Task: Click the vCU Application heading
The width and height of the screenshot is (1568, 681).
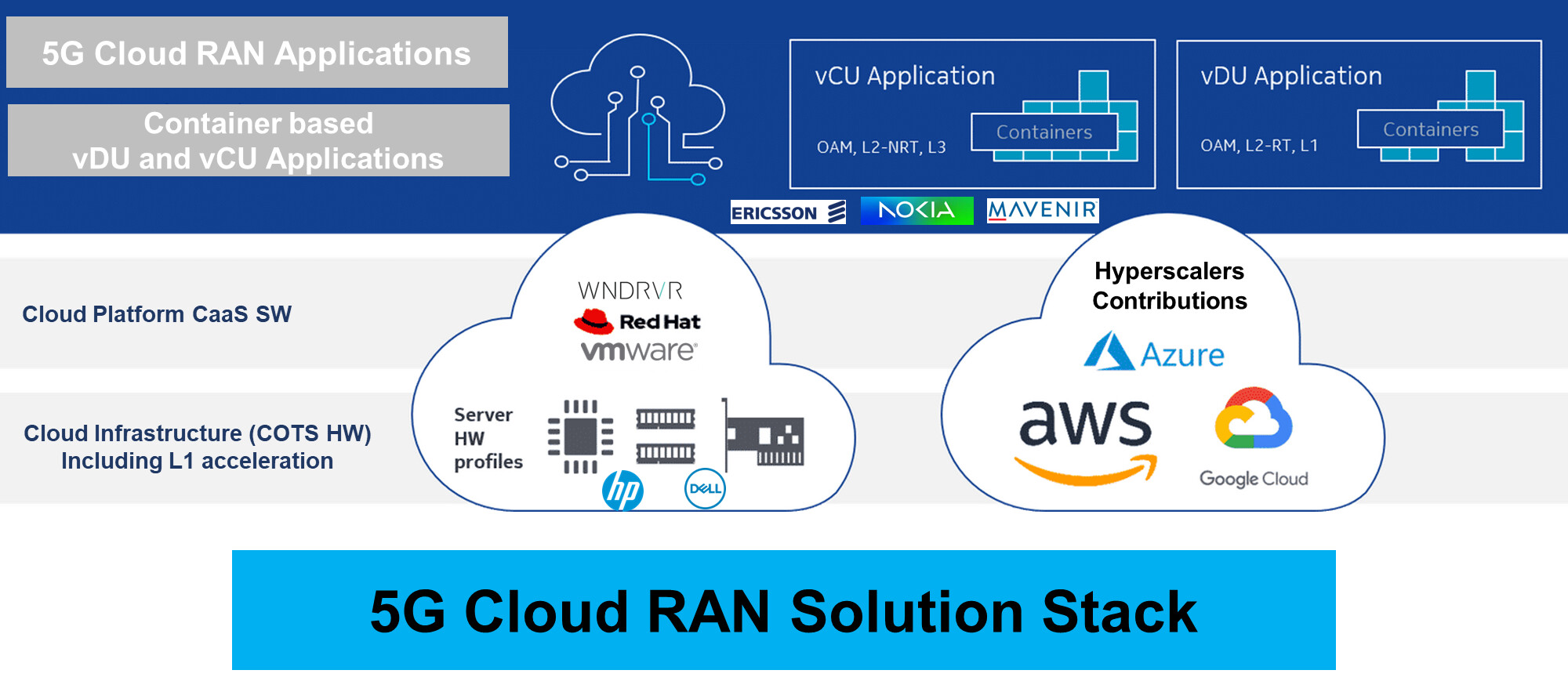Action: tap(905, 76)
